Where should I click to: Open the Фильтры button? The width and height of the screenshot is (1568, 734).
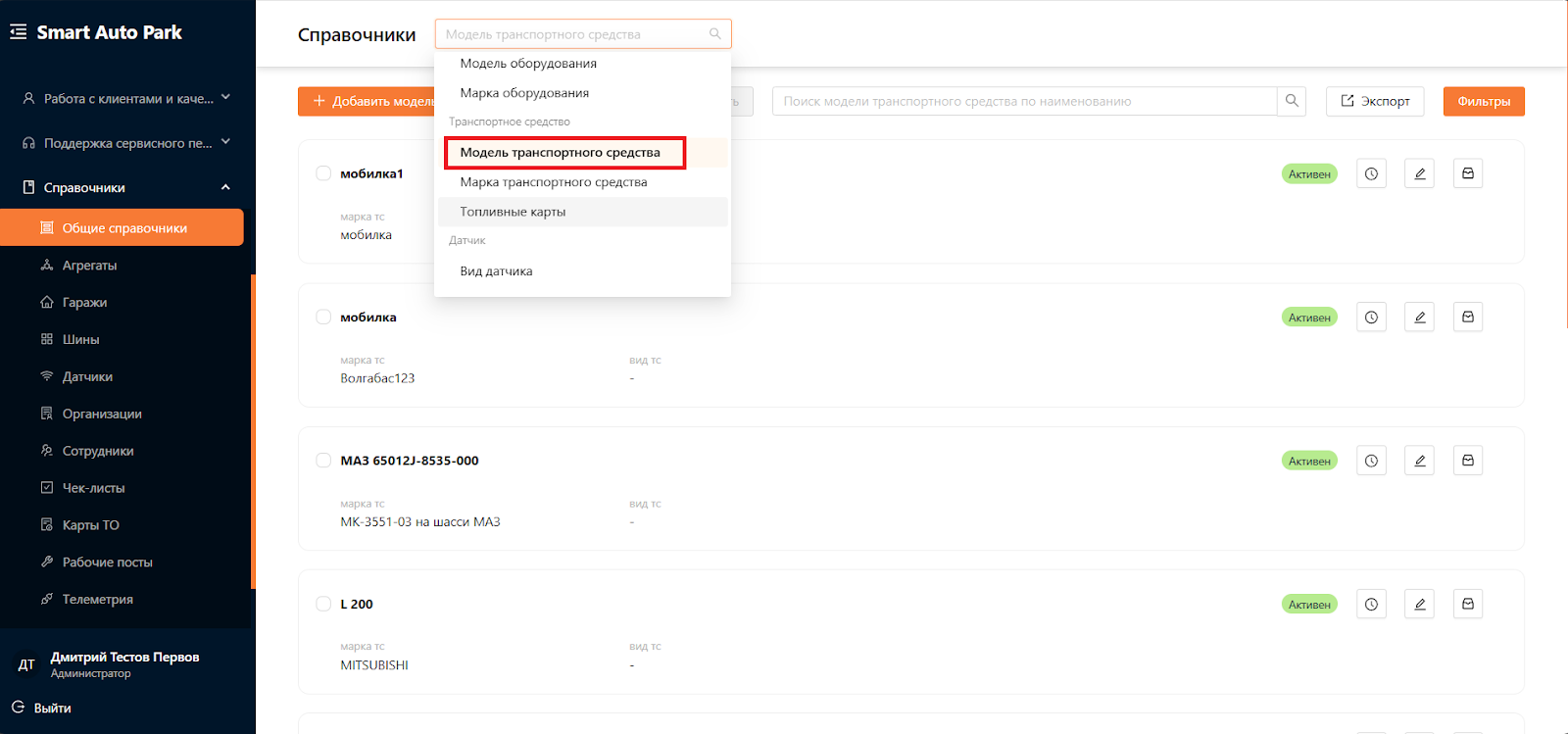[1483, 101]
